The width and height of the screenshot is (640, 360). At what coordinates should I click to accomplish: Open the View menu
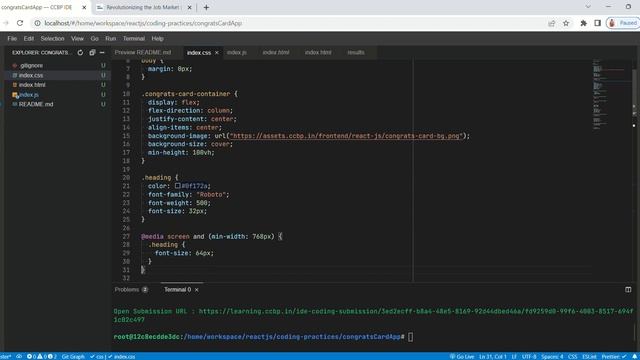click(77, 39)
